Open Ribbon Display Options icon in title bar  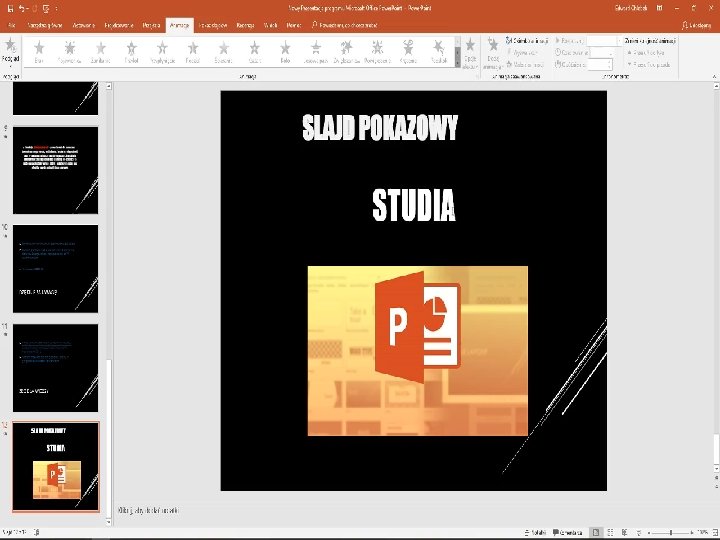point(659,8)
